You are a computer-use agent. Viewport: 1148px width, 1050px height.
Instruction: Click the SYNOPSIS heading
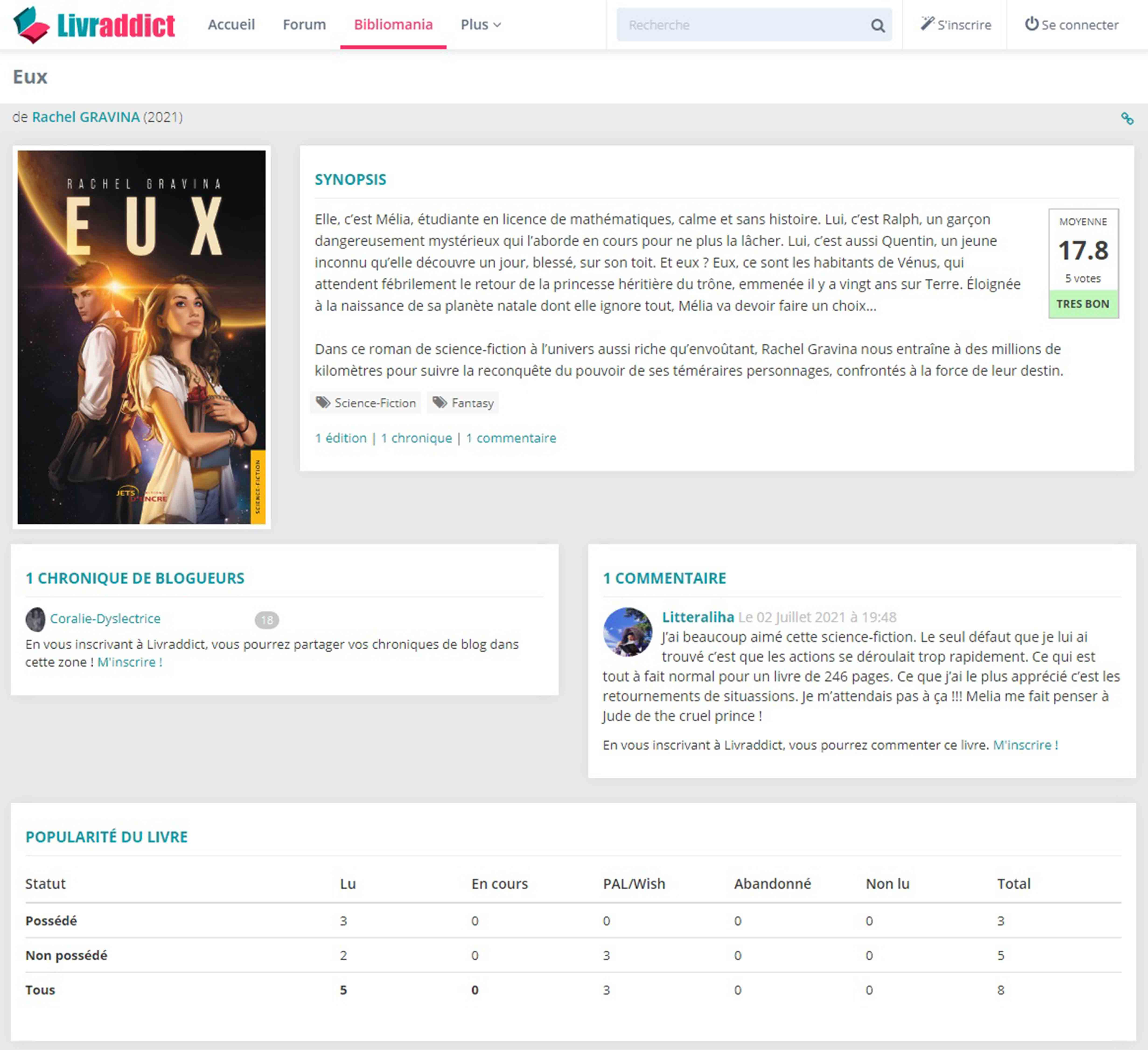click(351, 179)
